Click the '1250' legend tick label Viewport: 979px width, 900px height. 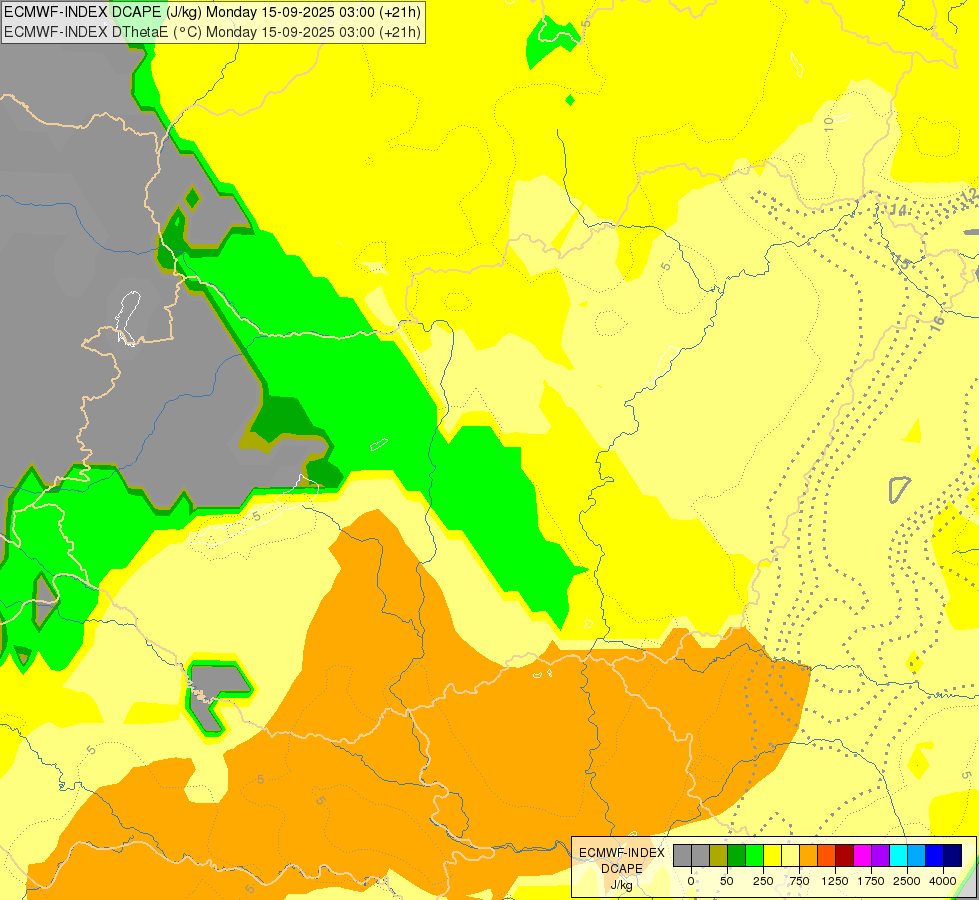835,881
